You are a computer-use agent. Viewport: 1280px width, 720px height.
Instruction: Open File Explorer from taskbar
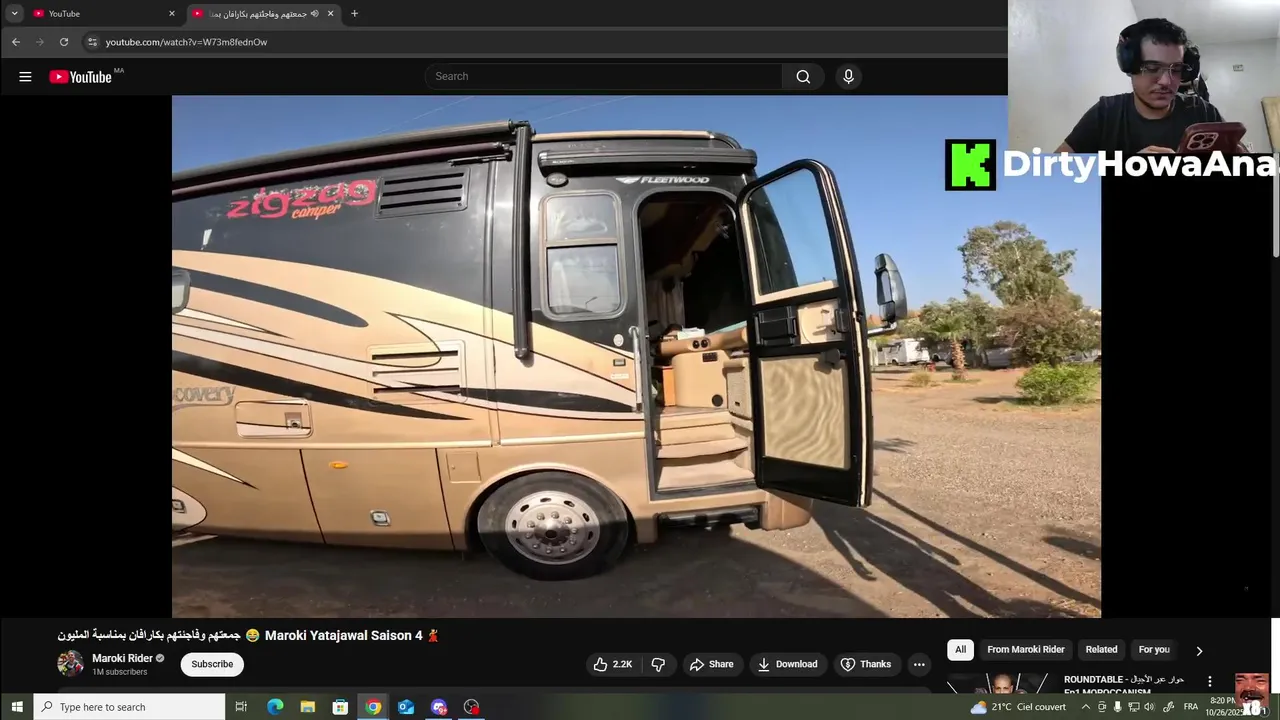pos(308,707)
